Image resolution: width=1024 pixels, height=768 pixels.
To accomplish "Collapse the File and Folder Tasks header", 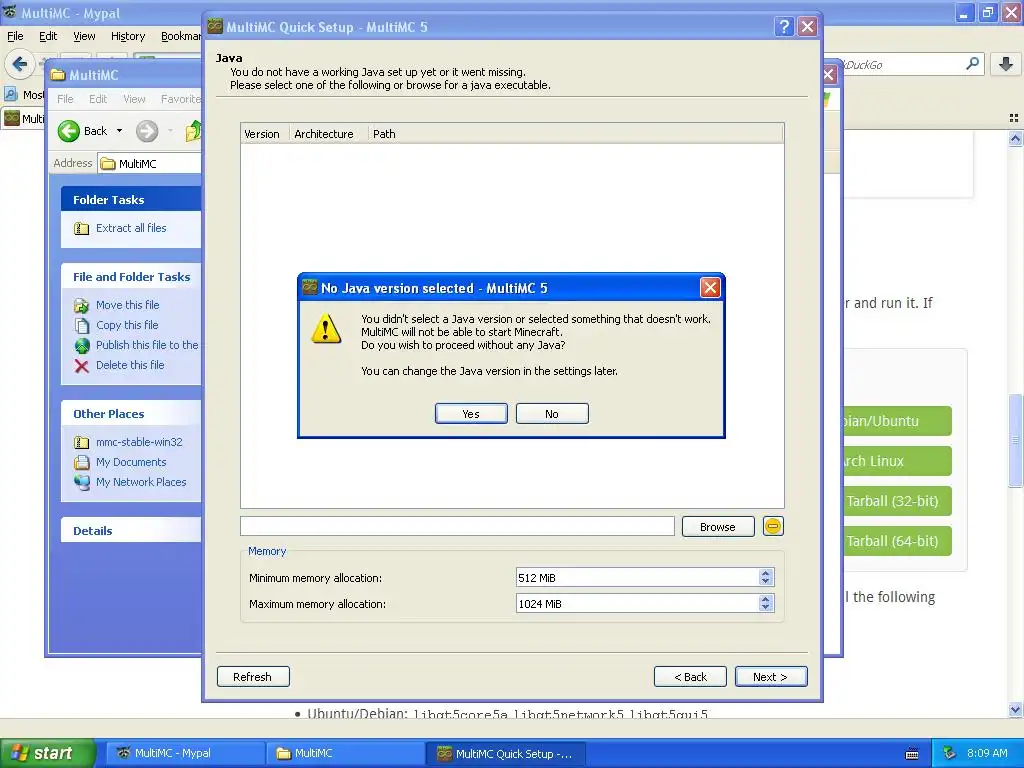I will (131, 277).
